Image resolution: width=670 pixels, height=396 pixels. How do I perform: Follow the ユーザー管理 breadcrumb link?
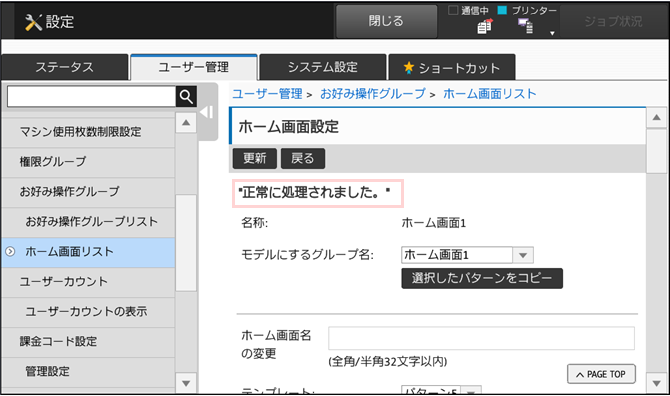[267, 94]
